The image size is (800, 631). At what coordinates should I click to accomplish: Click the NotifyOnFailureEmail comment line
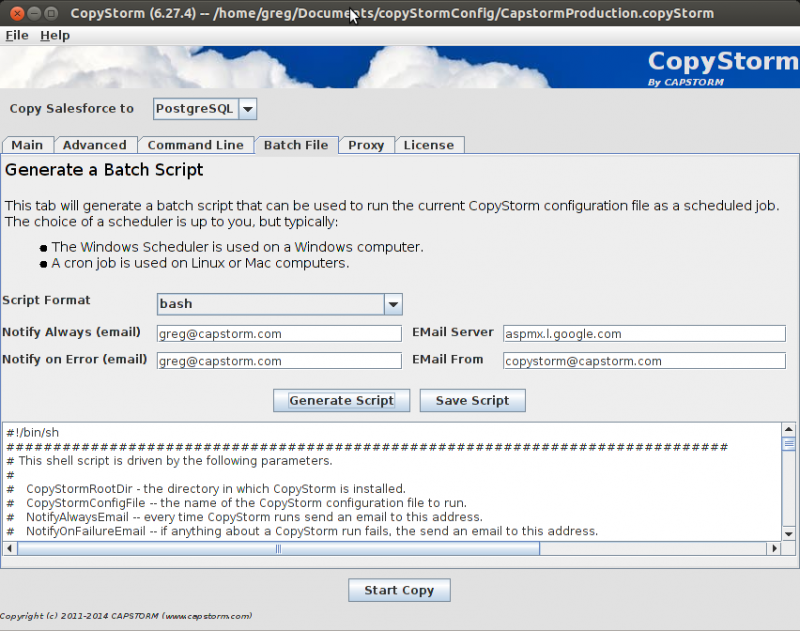[302, 532]
